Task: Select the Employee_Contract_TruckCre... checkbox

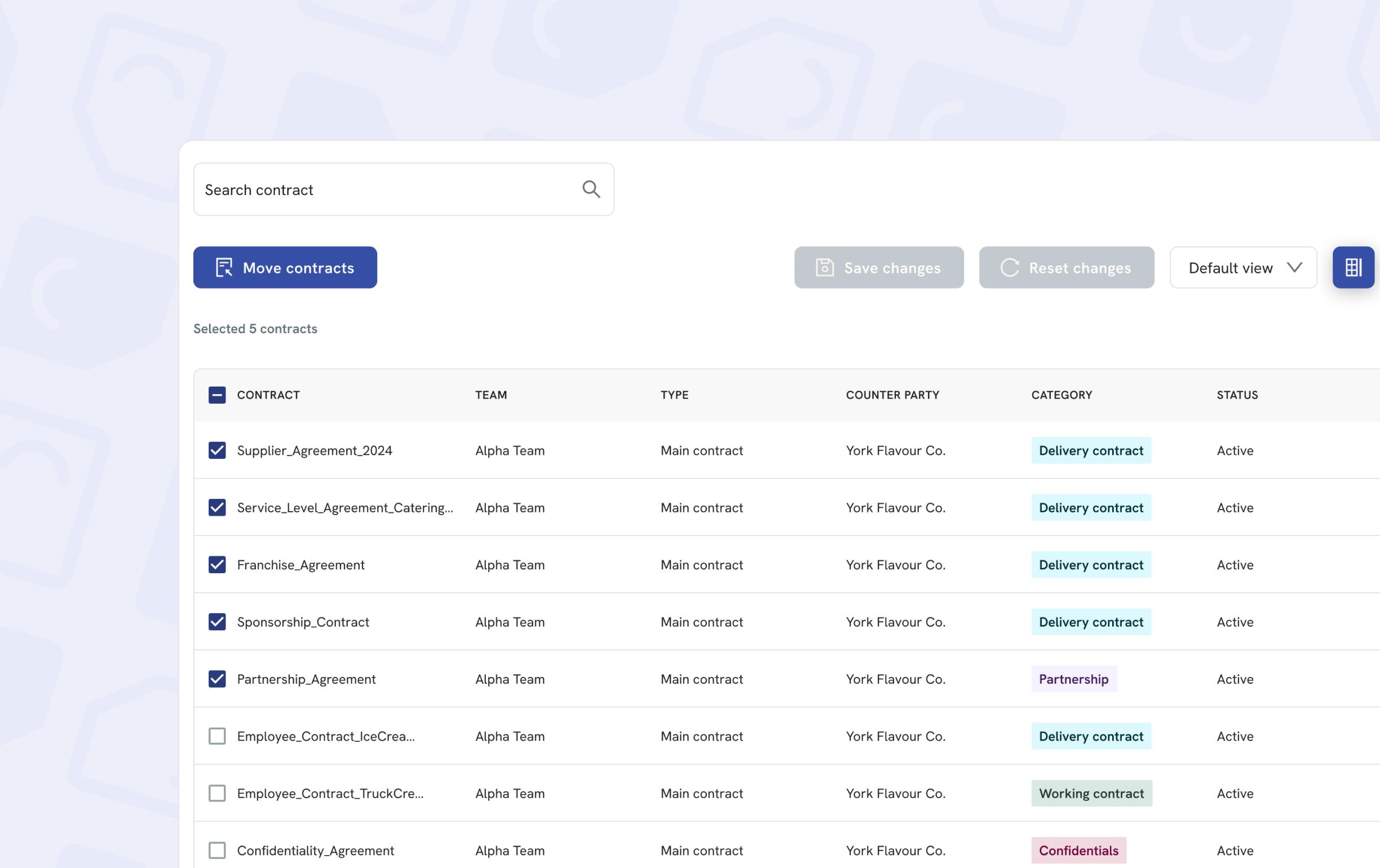Action: [x=216, y=793]
